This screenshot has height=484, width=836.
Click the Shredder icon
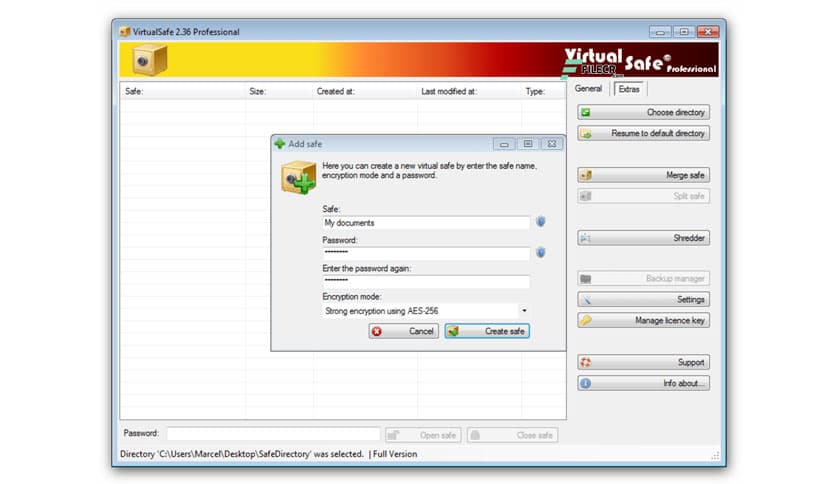coord(586,238)
